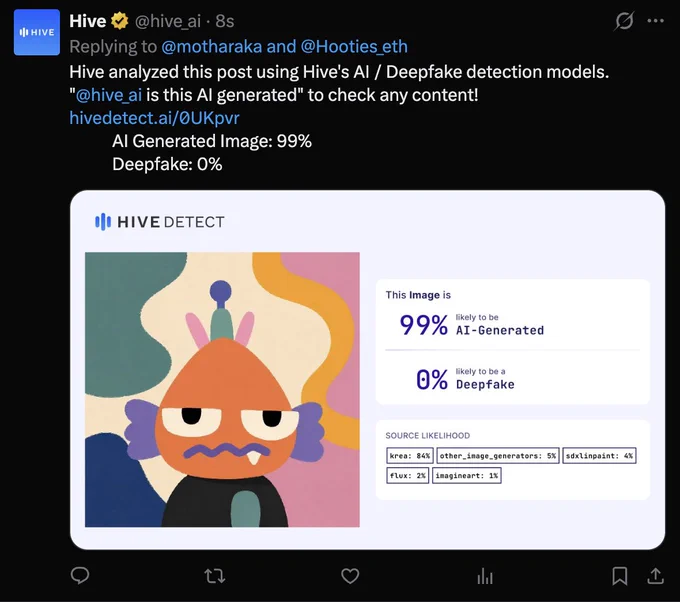Open the @Hooties_eth mention link

coord(354,46)
